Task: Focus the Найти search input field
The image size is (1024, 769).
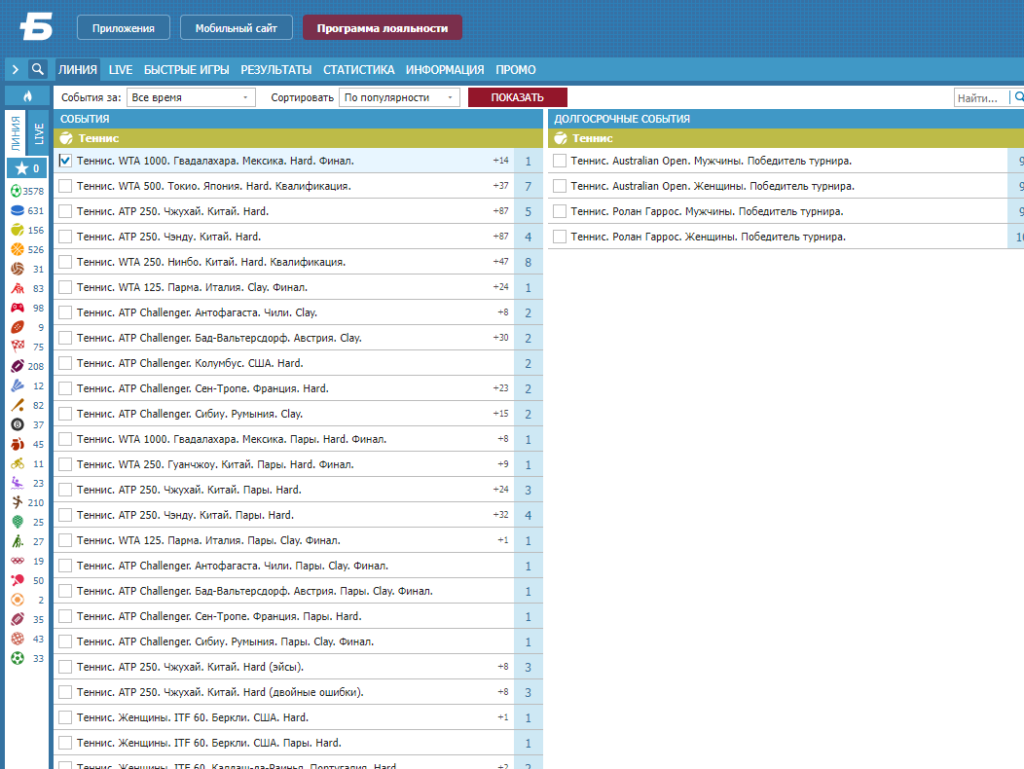Action: (x=982, y=98)
